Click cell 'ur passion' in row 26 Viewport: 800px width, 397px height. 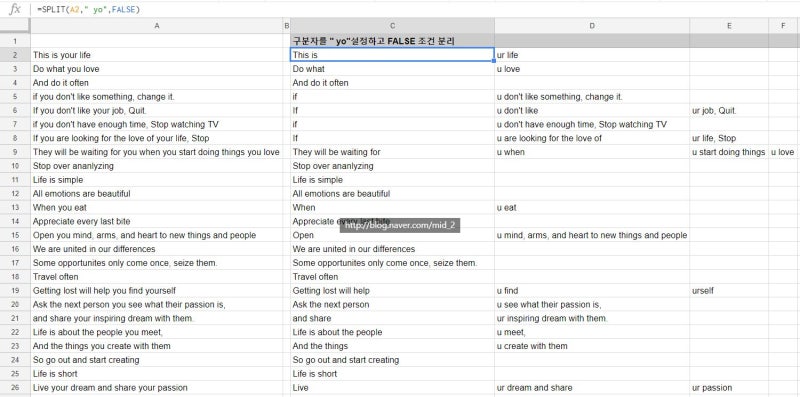click(x=729, y=388)
